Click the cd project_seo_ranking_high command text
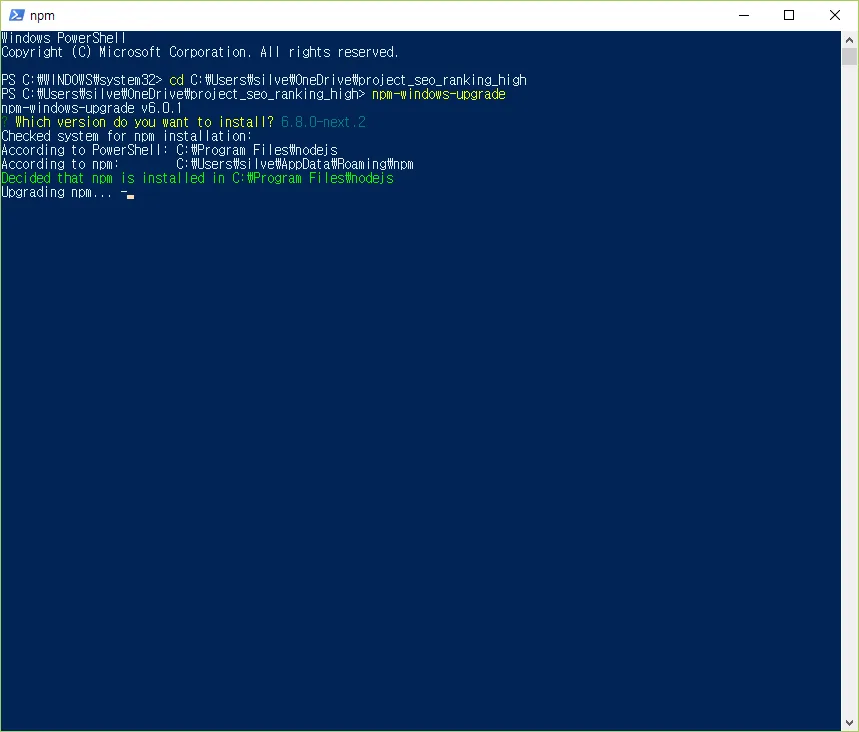The height and width of the screenshot is (732, 859). (x=347, y=80)
